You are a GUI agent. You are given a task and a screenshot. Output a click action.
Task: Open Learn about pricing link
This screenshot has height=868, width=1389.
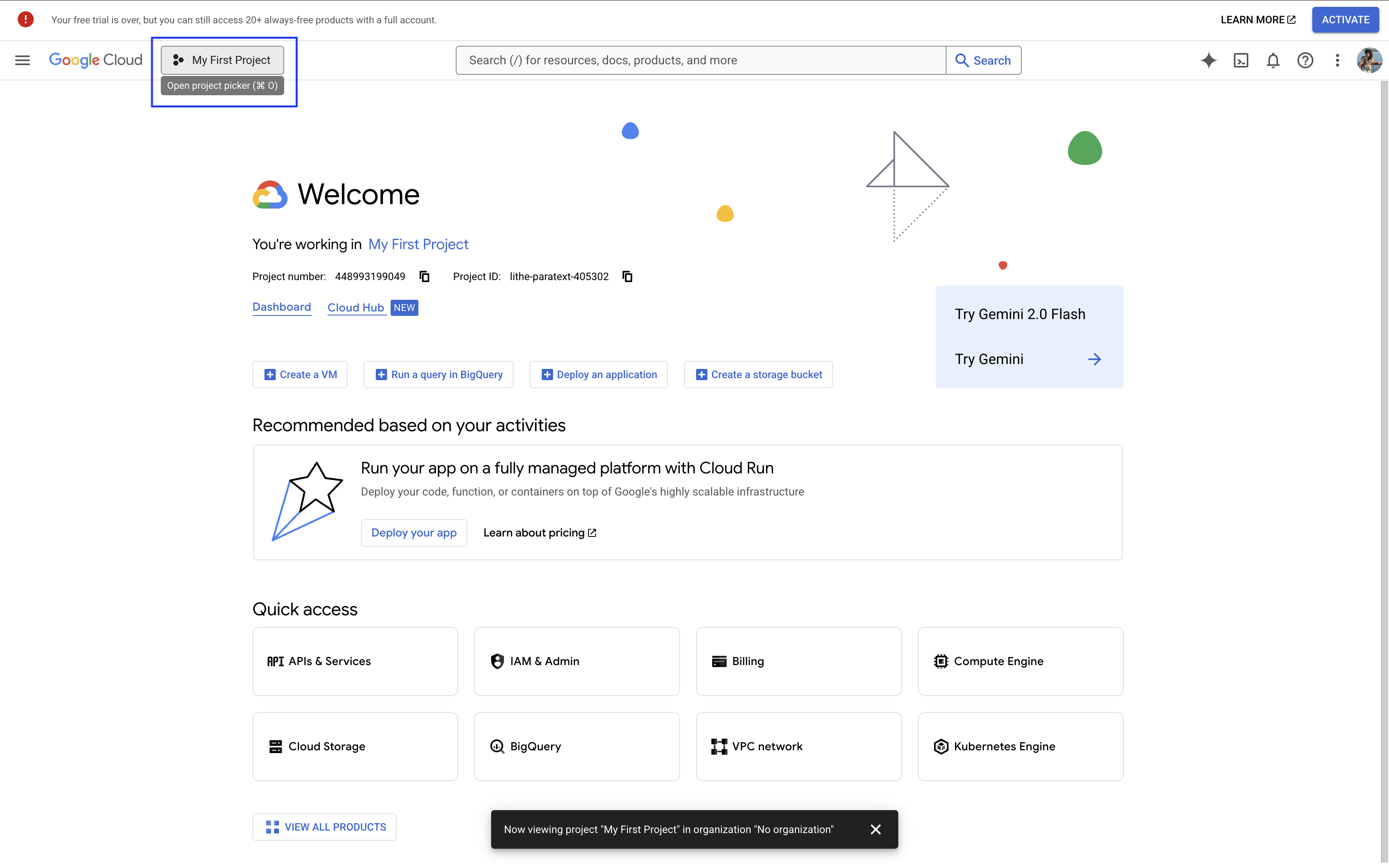(539, 533)
